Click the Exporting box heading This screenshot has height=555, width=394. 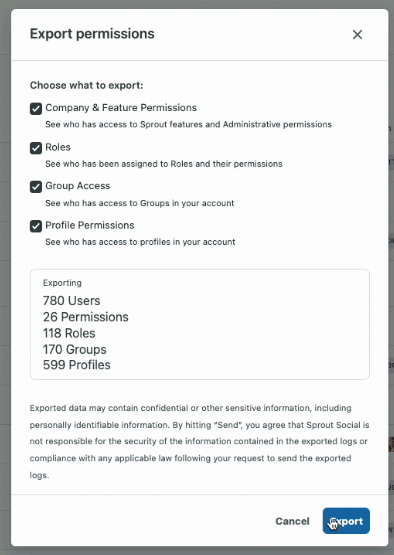62,283
